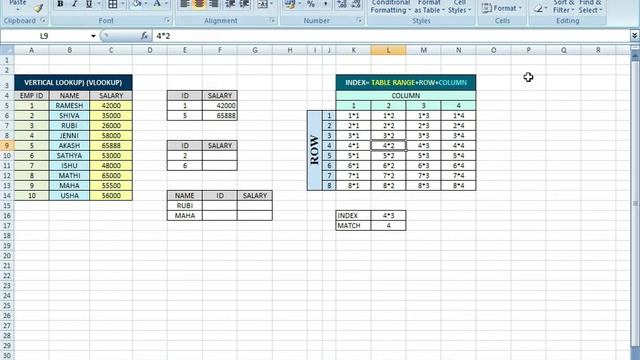Select the INDEX label cell
The width and height of the screenshot is (640, 360).
point(353,216)
